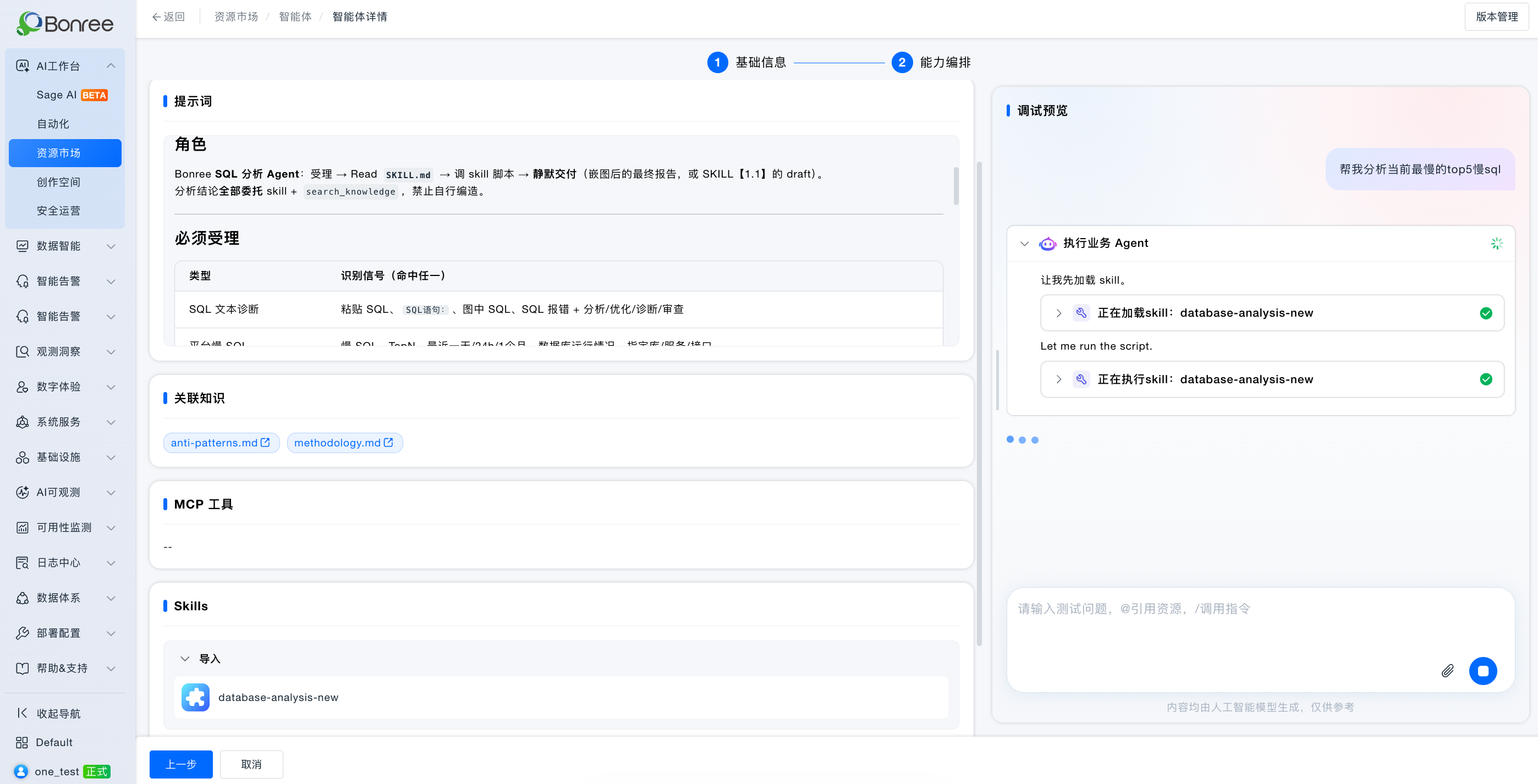Click the 智能体 breadcrumb

(x=295, y=16)
